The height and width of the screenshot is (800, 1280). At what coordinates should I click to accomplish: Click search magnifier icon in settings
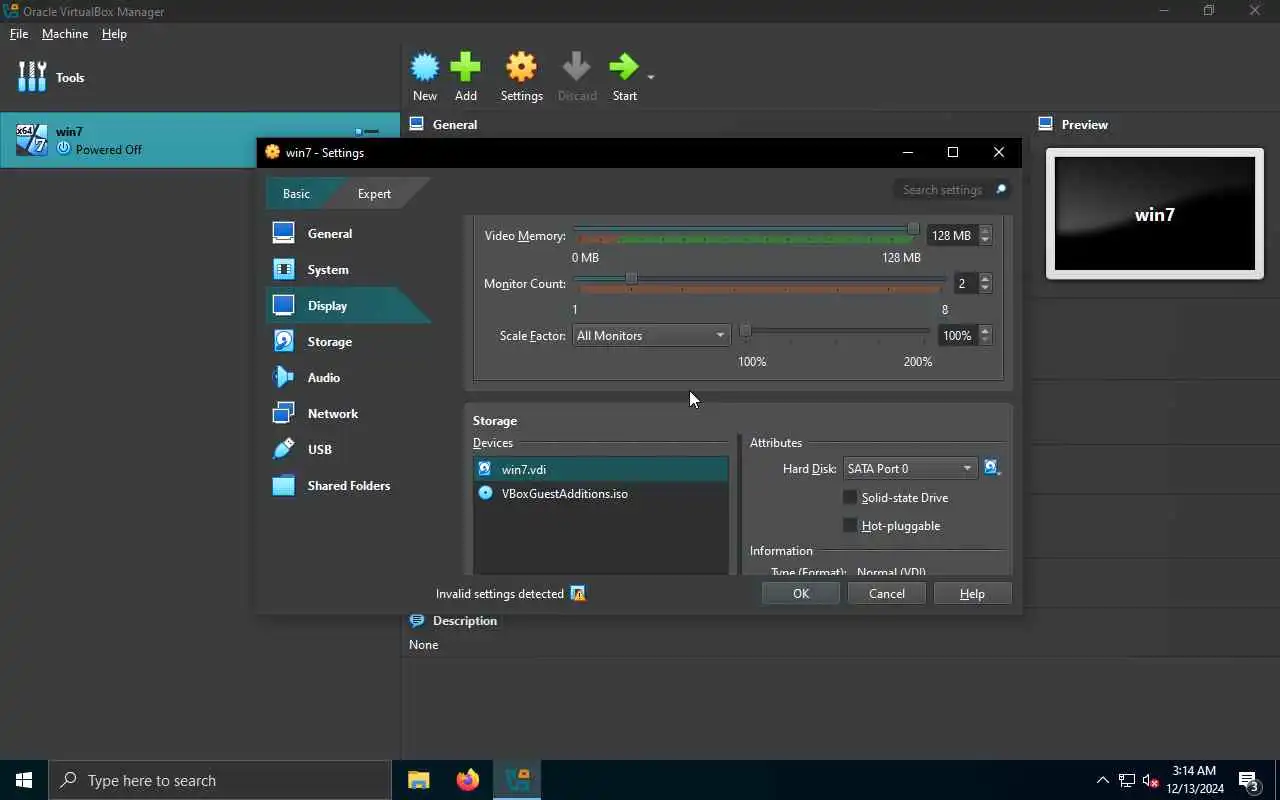[x=999, y=190]
